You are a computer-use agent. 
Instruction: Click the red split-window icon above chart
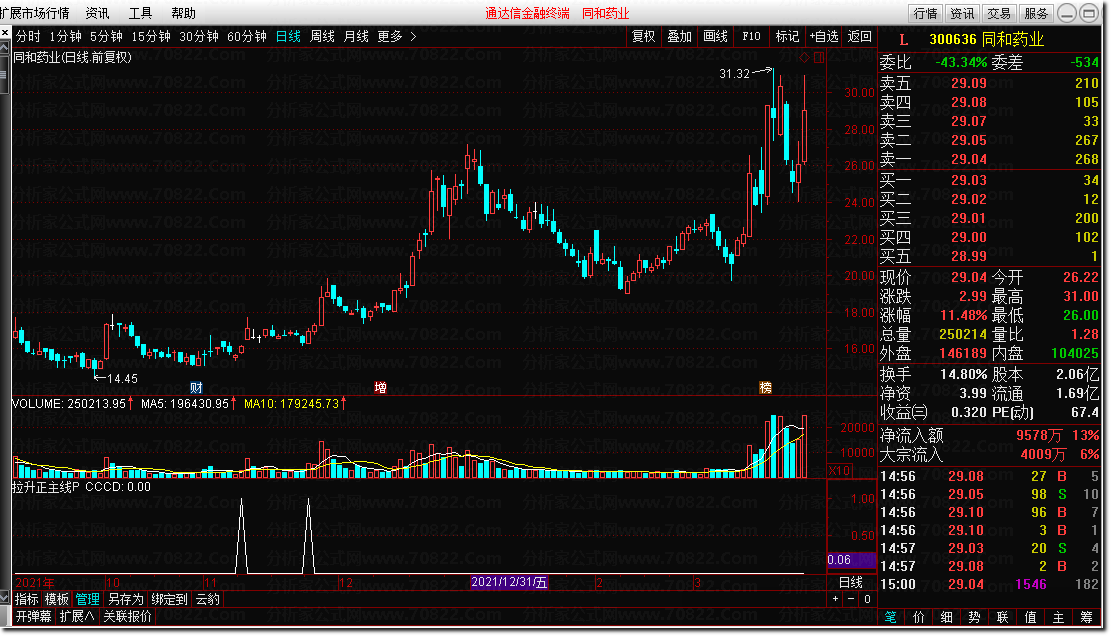coord(818,57)
